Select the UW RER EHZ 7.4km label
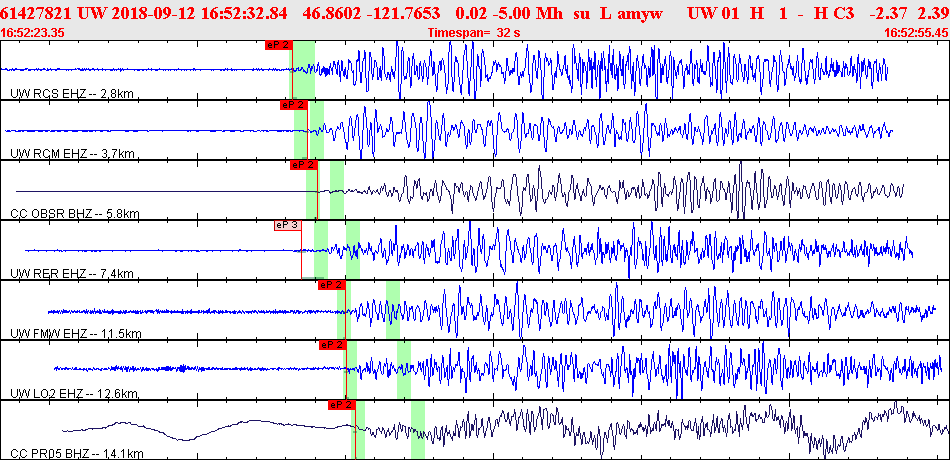The image size is (950, 460). 71,273
